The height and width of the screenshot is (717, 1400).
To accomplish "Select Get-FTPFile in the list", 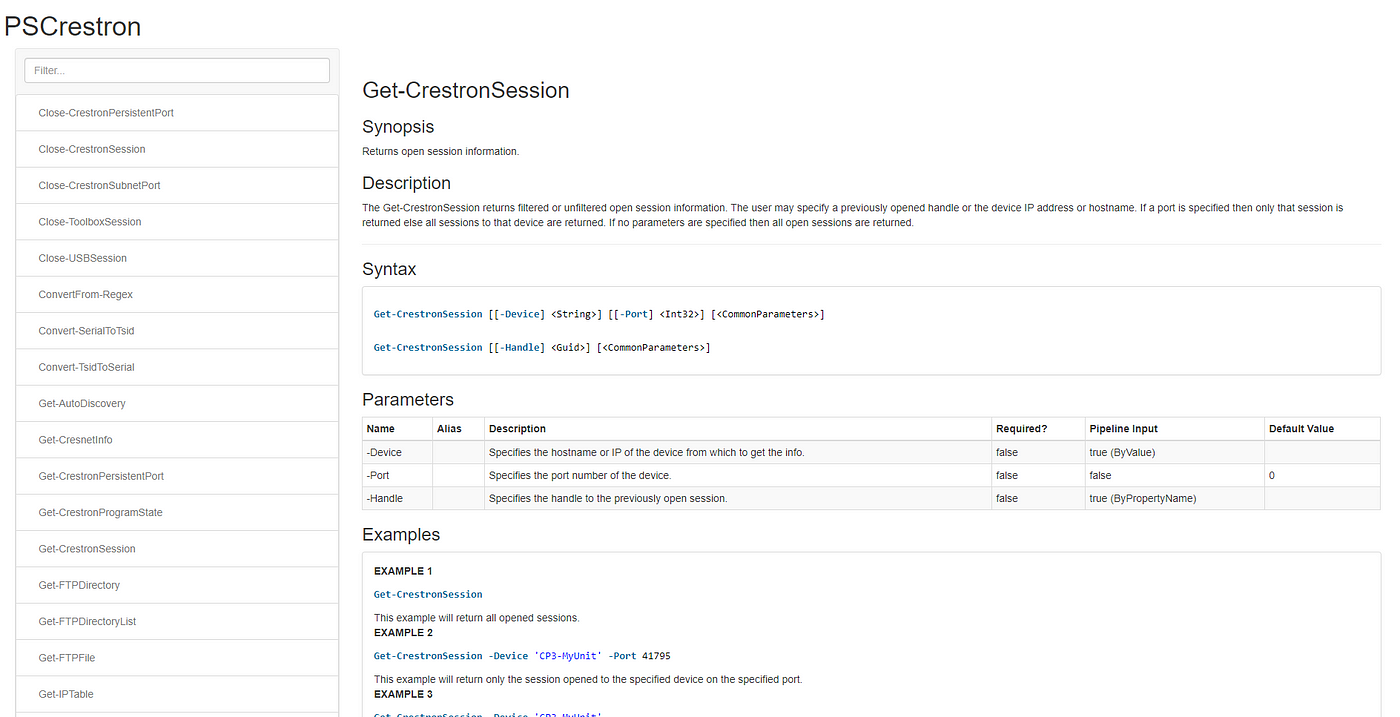I will [x=177, y=658].
